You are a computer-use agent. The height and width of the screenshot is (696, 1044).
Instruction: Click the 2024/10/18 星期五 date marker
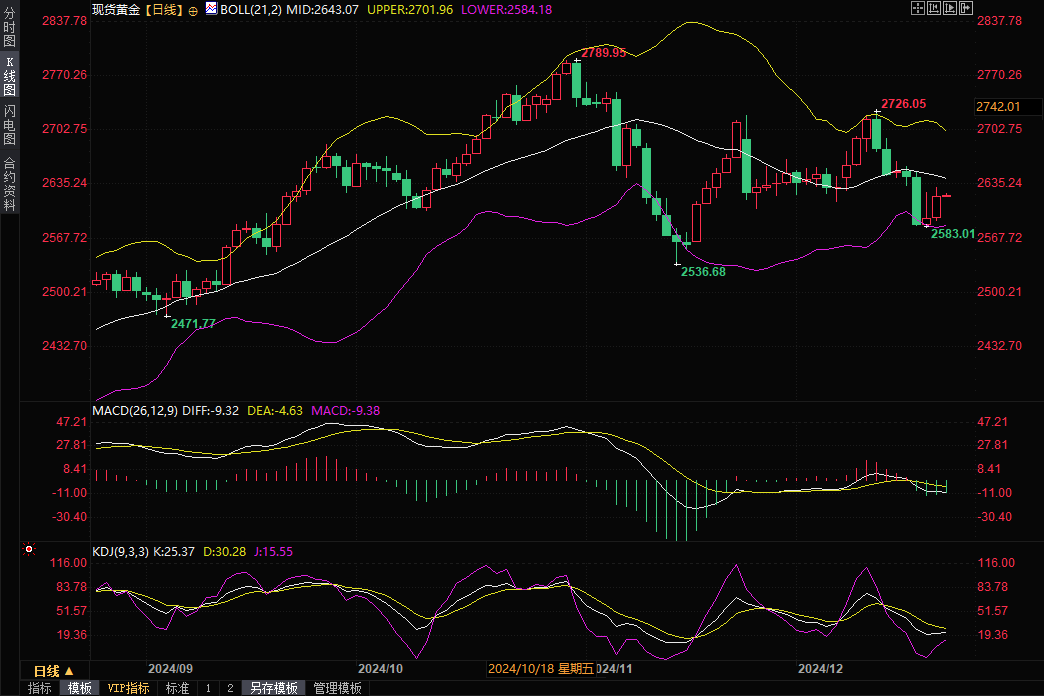(x=541, y=669)
